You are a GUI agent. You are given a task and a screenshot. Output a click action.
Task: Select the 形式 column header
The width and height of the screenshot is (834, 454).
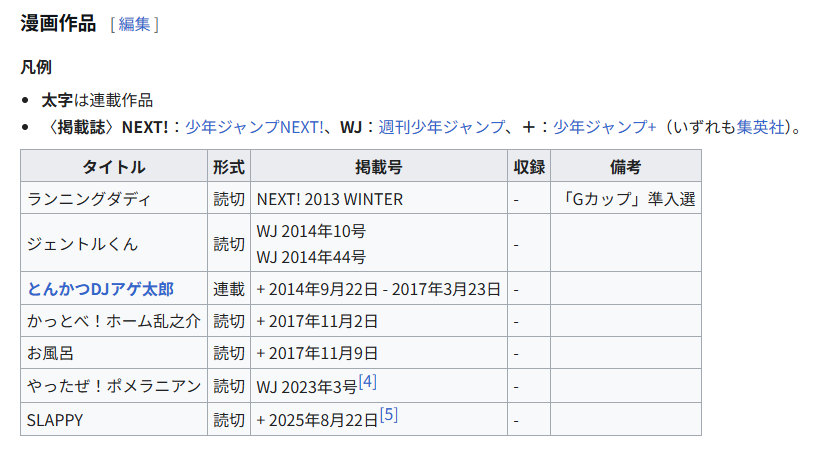[229, 167]
